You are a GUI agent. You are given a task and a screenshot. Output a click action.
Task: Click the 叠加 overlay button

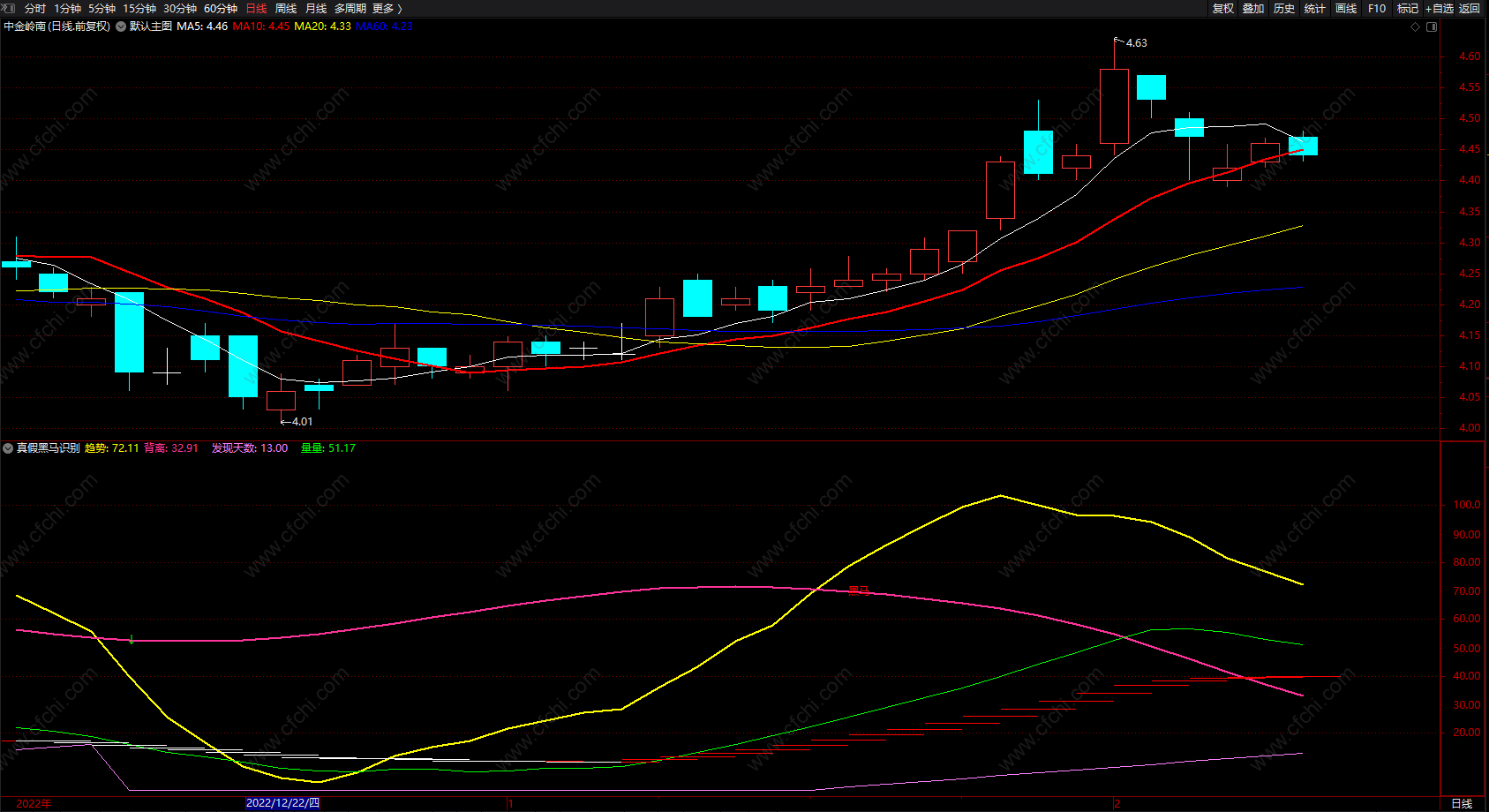point(1253,9)
